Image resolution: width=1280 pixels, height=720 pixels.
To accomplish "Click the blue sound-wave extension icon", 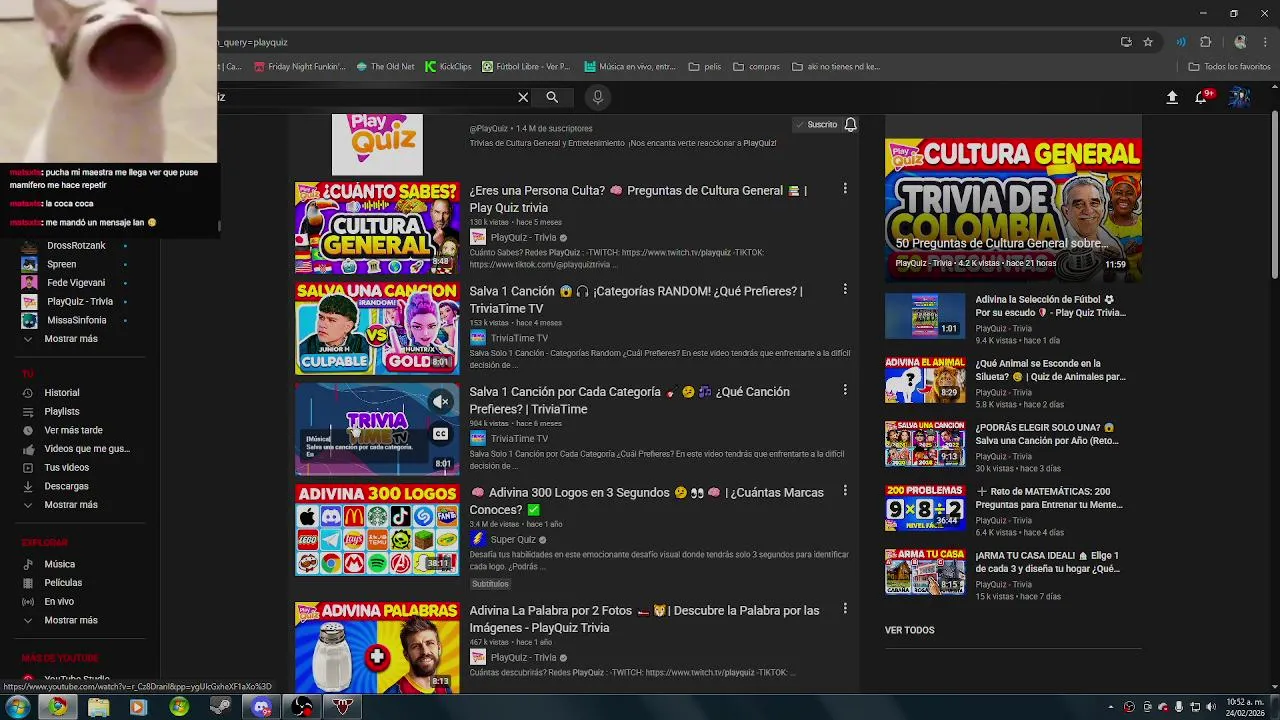I will coord(1181,42).
